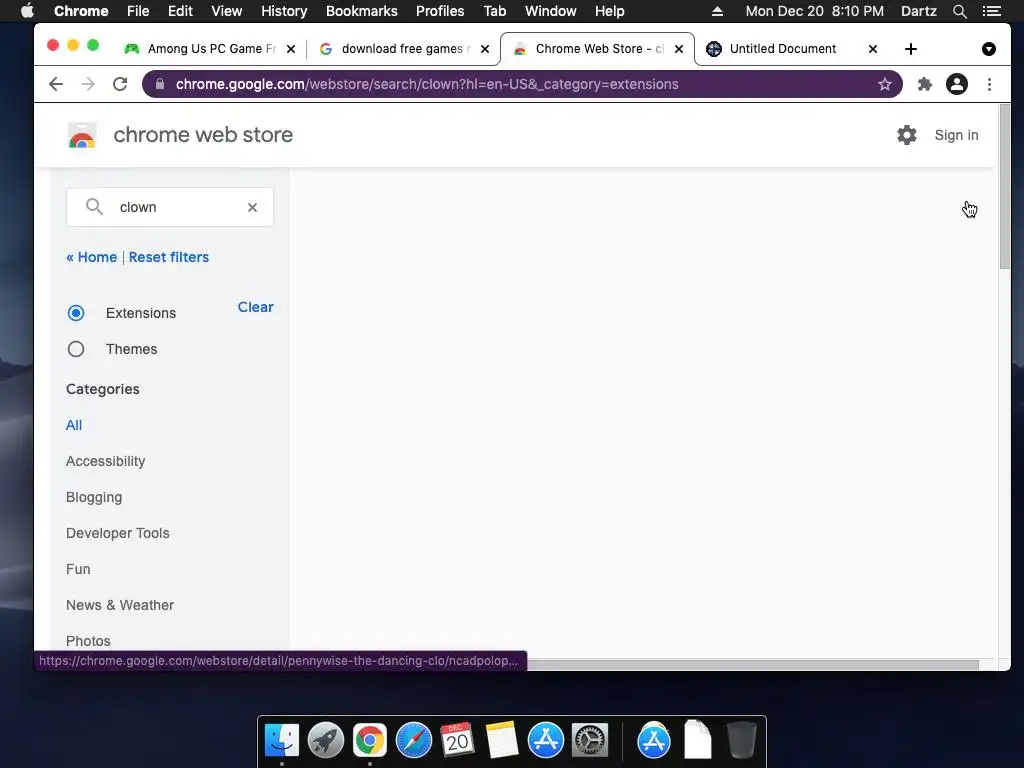The image size is (1024, 768).
Task: Click Sign in on the Web Store
Action: tap(956, 135)
